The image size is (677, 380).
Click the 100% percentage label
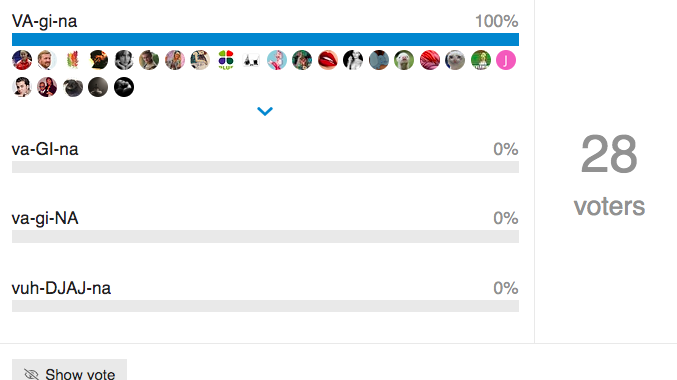pyautogui.click(x=497, y=21)
